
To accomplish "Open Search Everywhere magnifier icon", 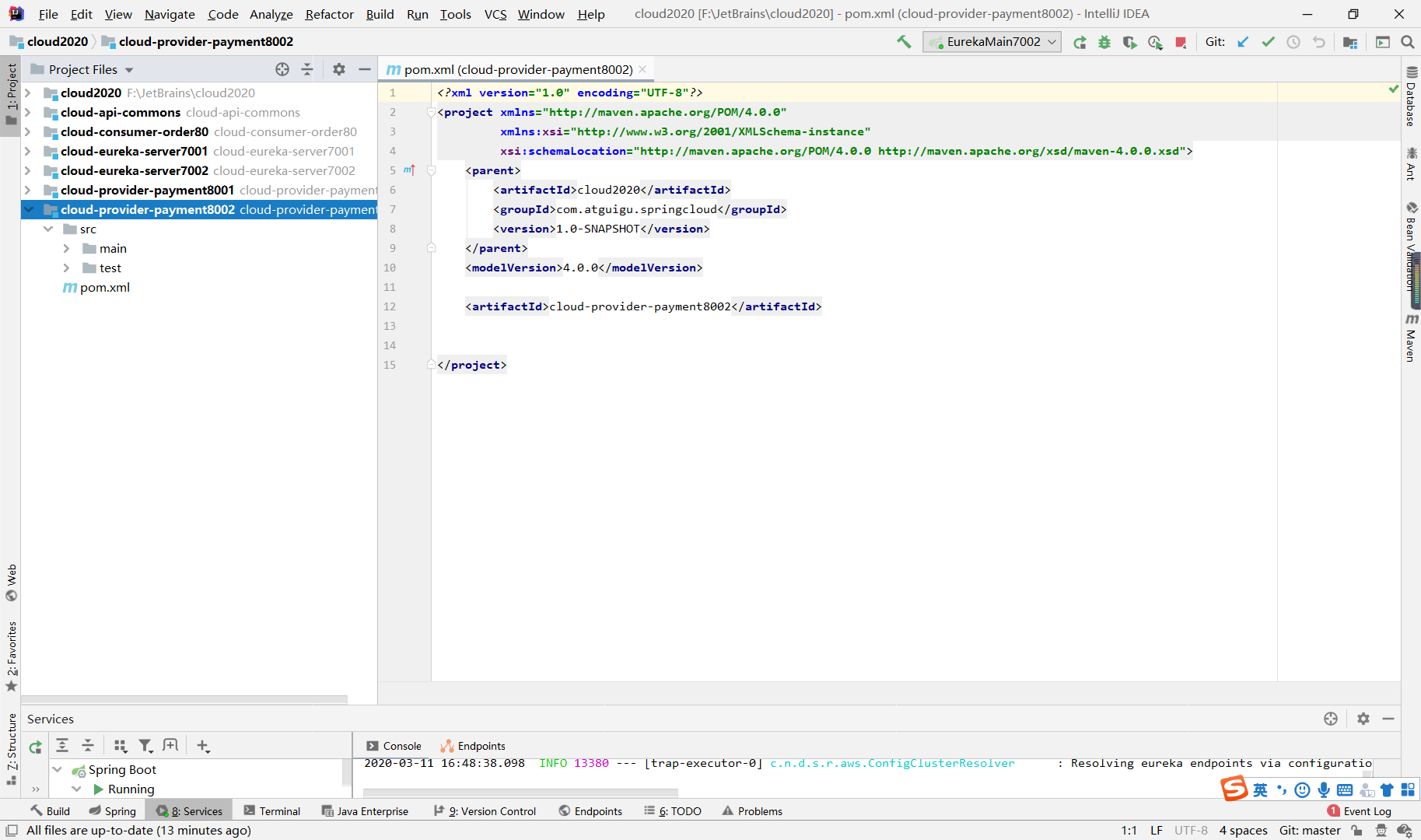I will 1407,42.
